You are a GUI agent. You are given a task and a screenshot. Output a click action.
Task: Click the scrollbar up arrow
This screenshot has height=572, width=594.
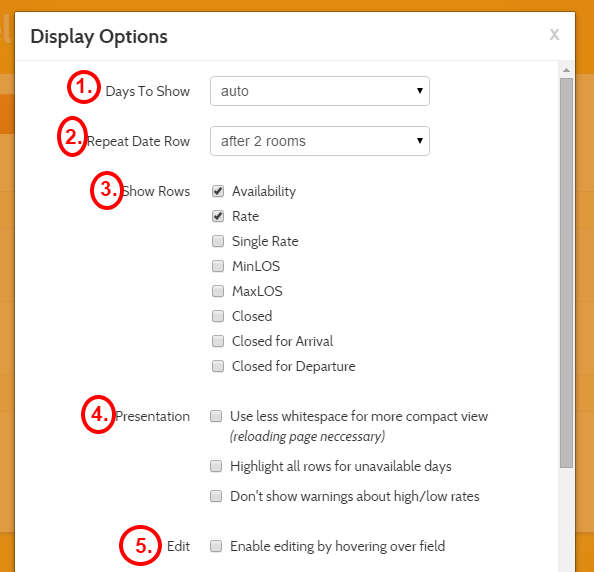tap(566, 70)
